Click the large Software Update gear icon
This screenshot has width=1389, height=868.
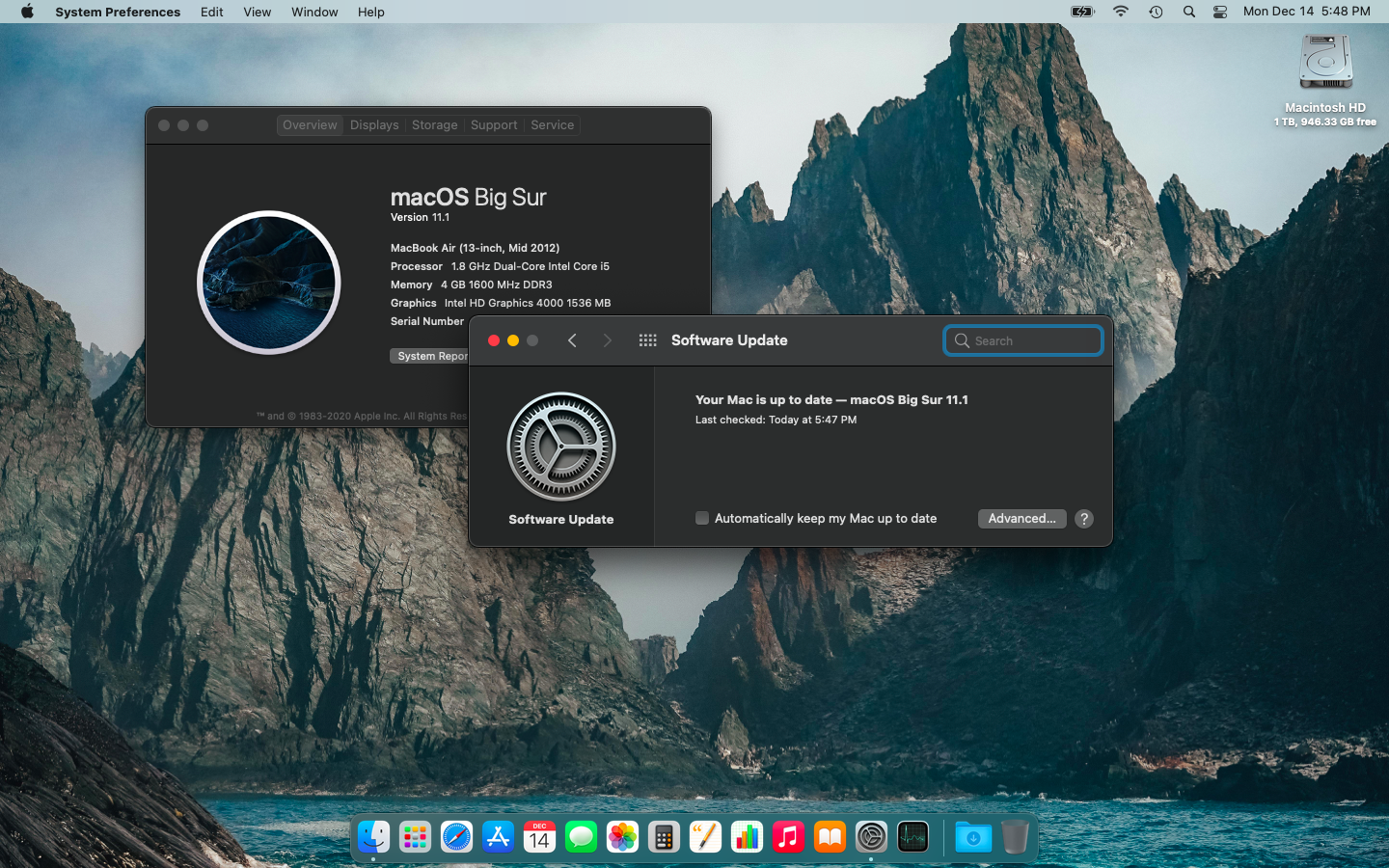(x=561, y=447)
